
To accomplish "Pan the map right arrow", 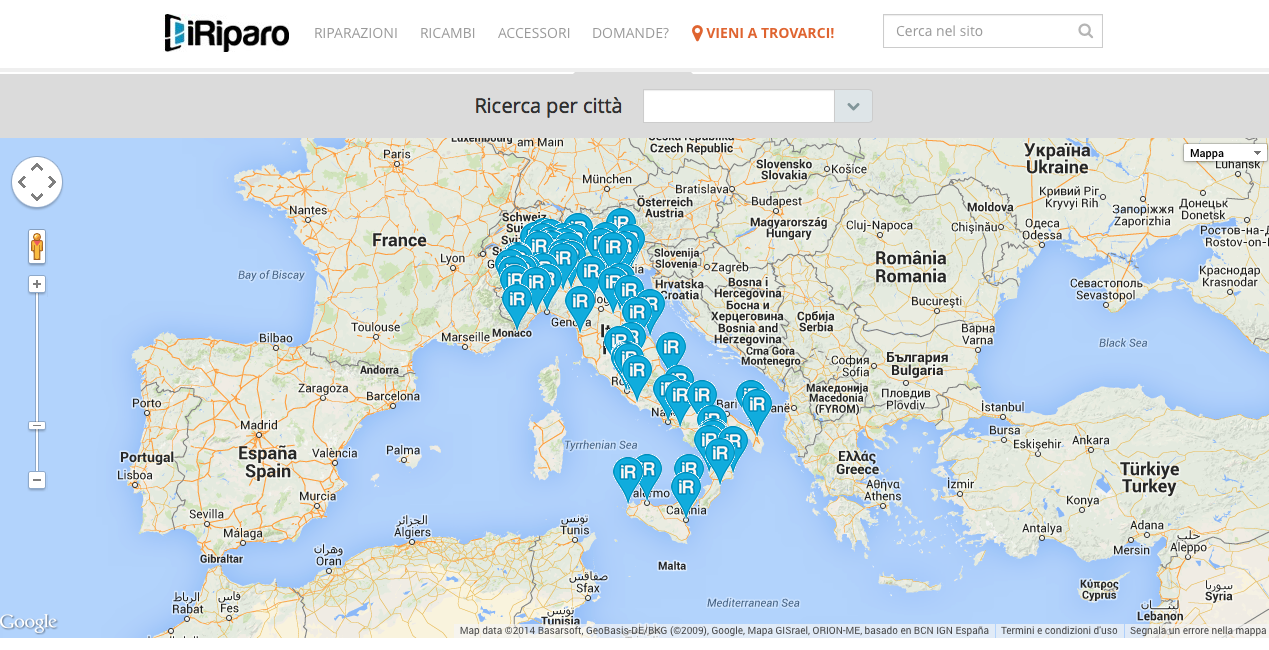I will (x=52, y=182).
